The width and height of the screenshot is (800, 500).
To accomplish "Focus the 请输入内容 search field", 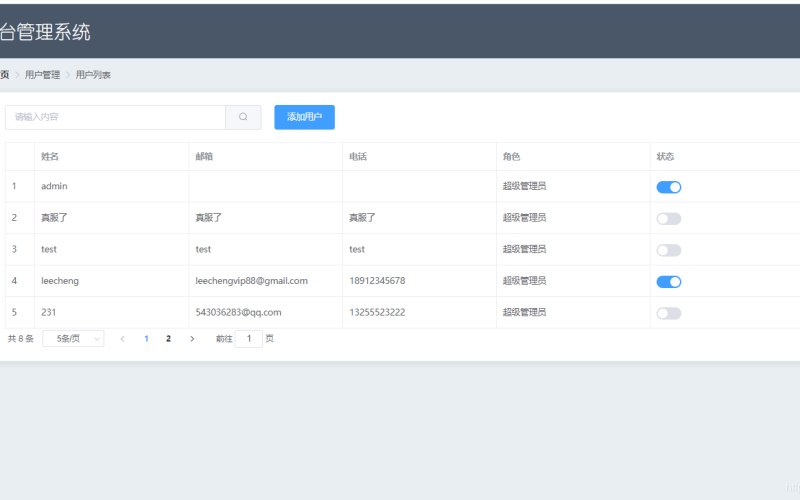I will coord(115,117).
